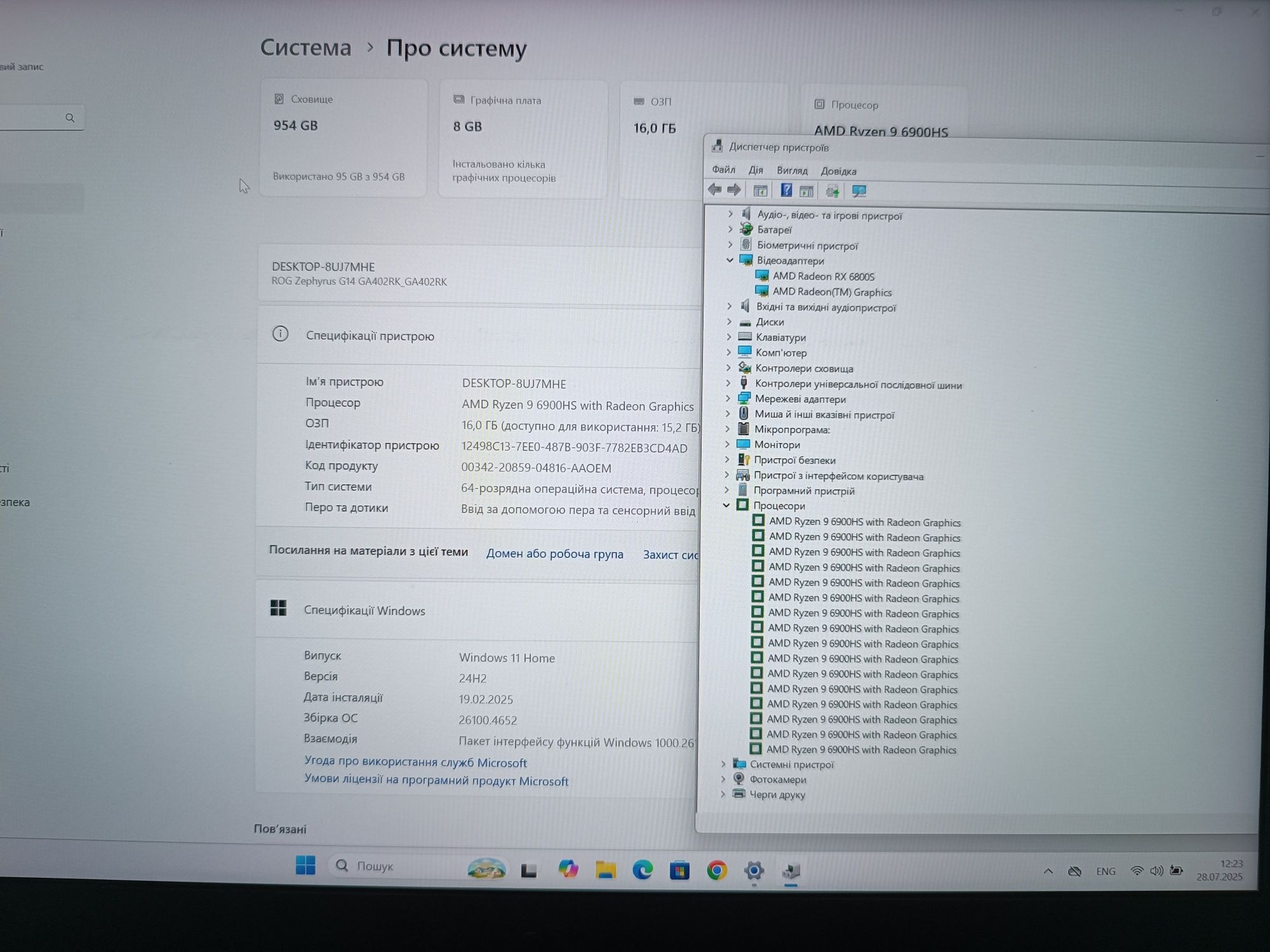
Task: Open the Вигляд menu
Action: [x=792, y=171]
